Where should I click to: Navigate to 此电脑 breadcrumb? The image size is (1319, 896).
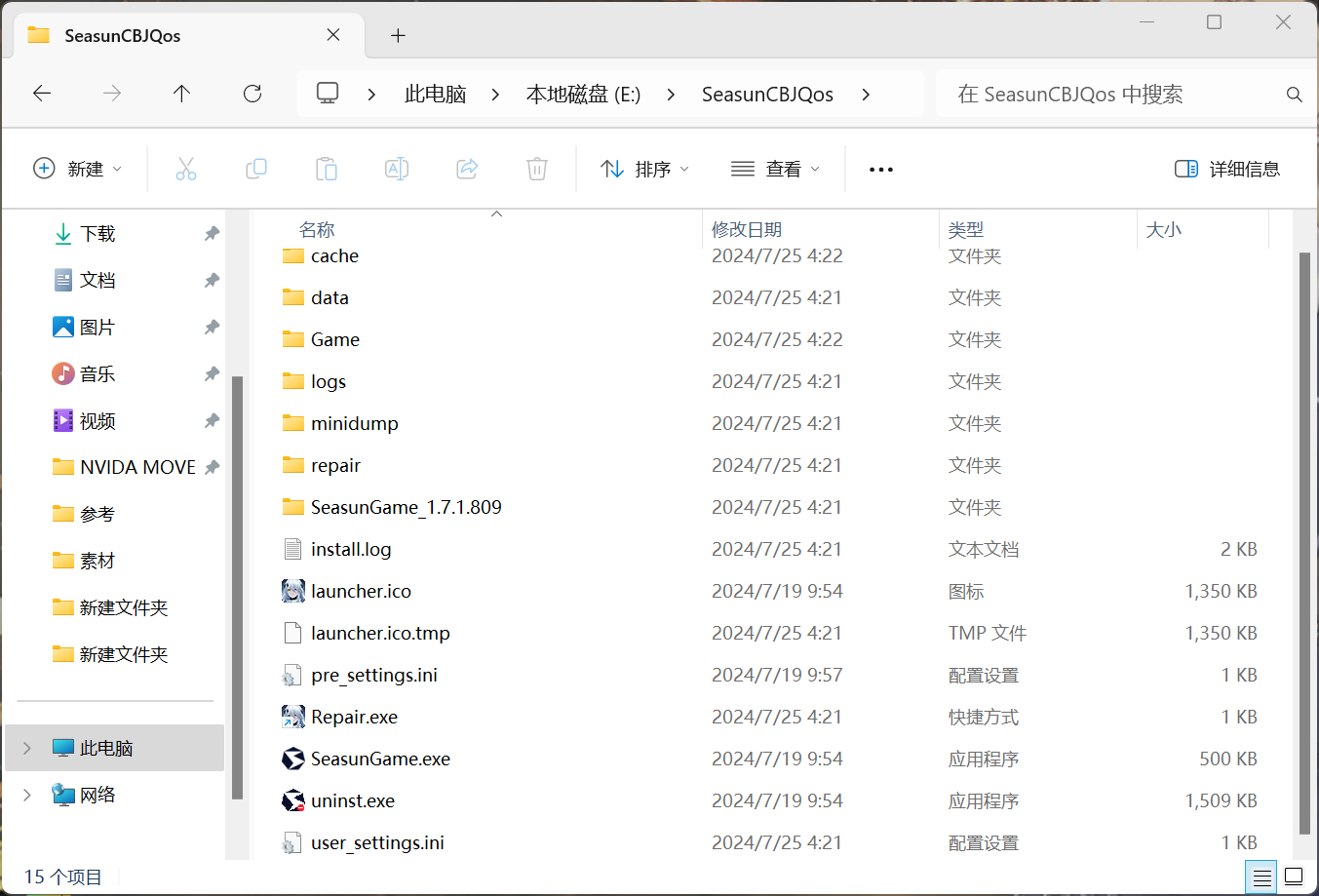tap(436, 95)
